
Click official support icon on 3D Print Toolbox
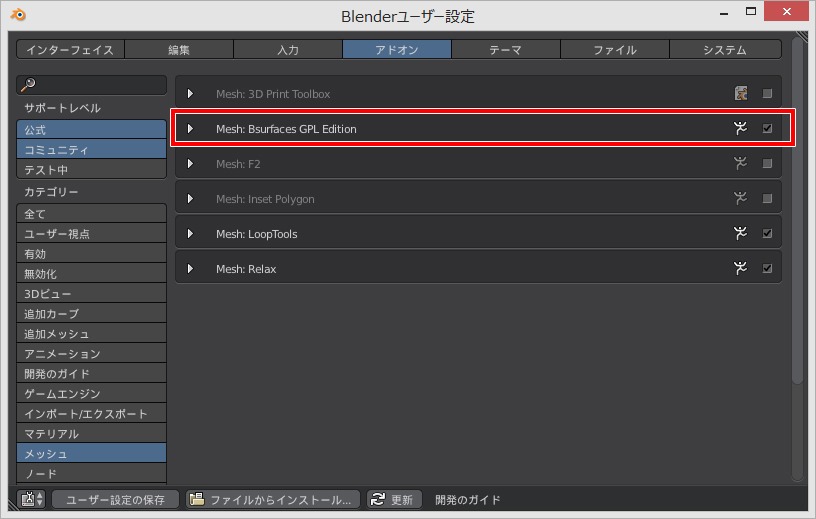tap(741, 94)
